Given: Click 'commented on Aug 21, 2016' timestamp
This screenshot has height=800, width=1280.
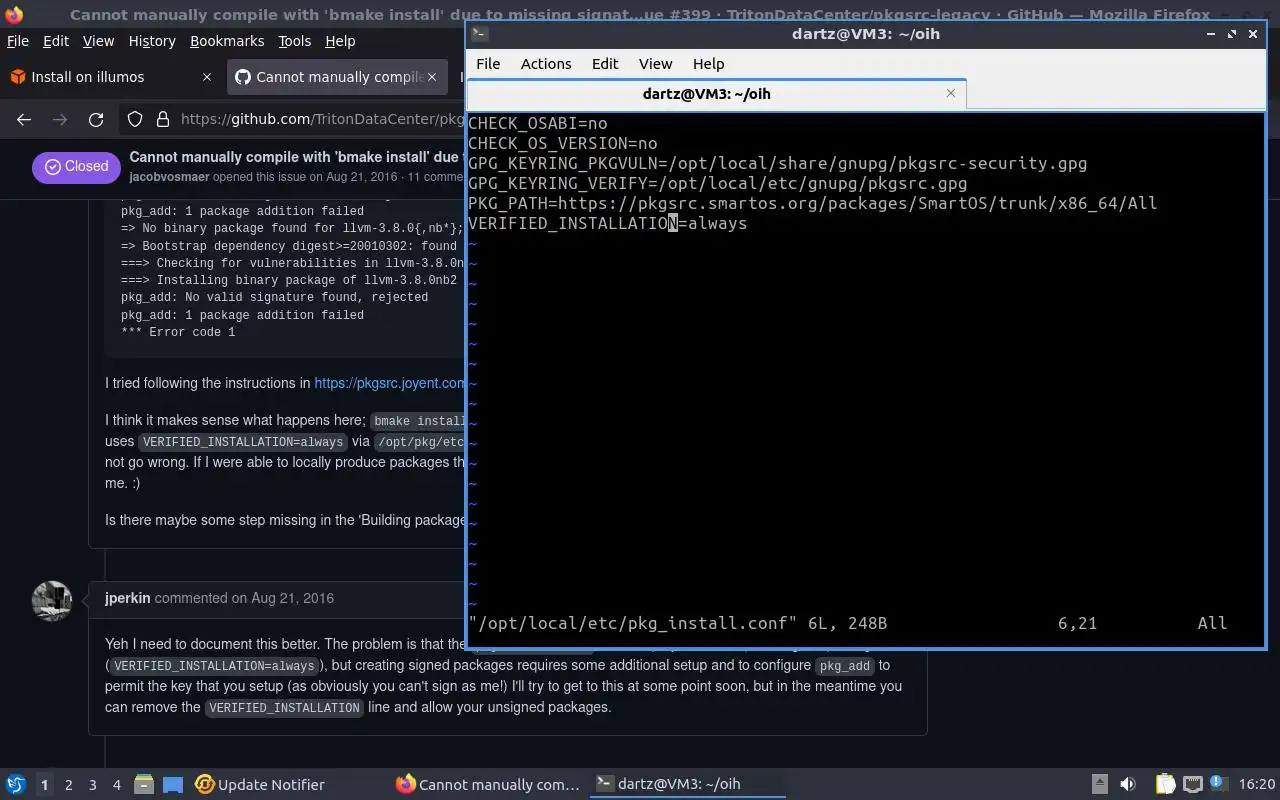Looking at the screenshot, I should click(244, 598).
